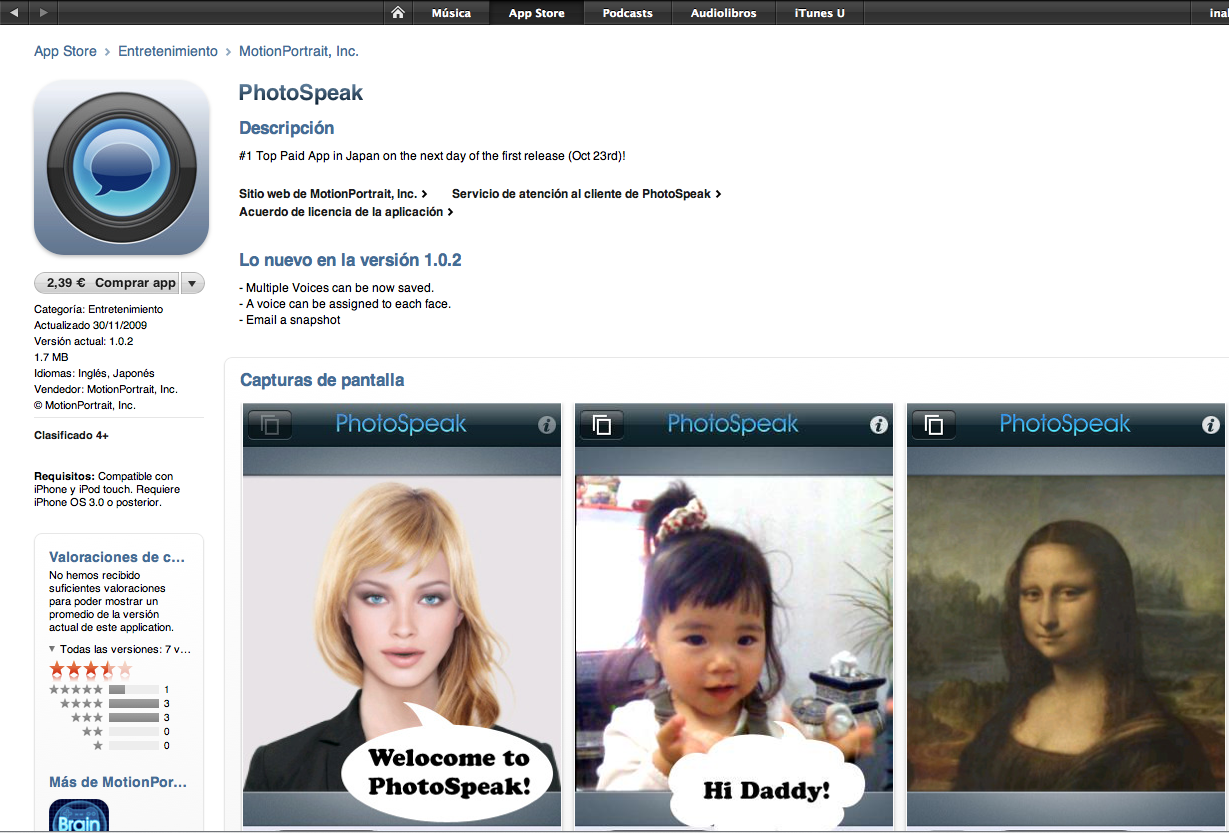Click the 'Valoraciones de c…' heading

point(117,557)
